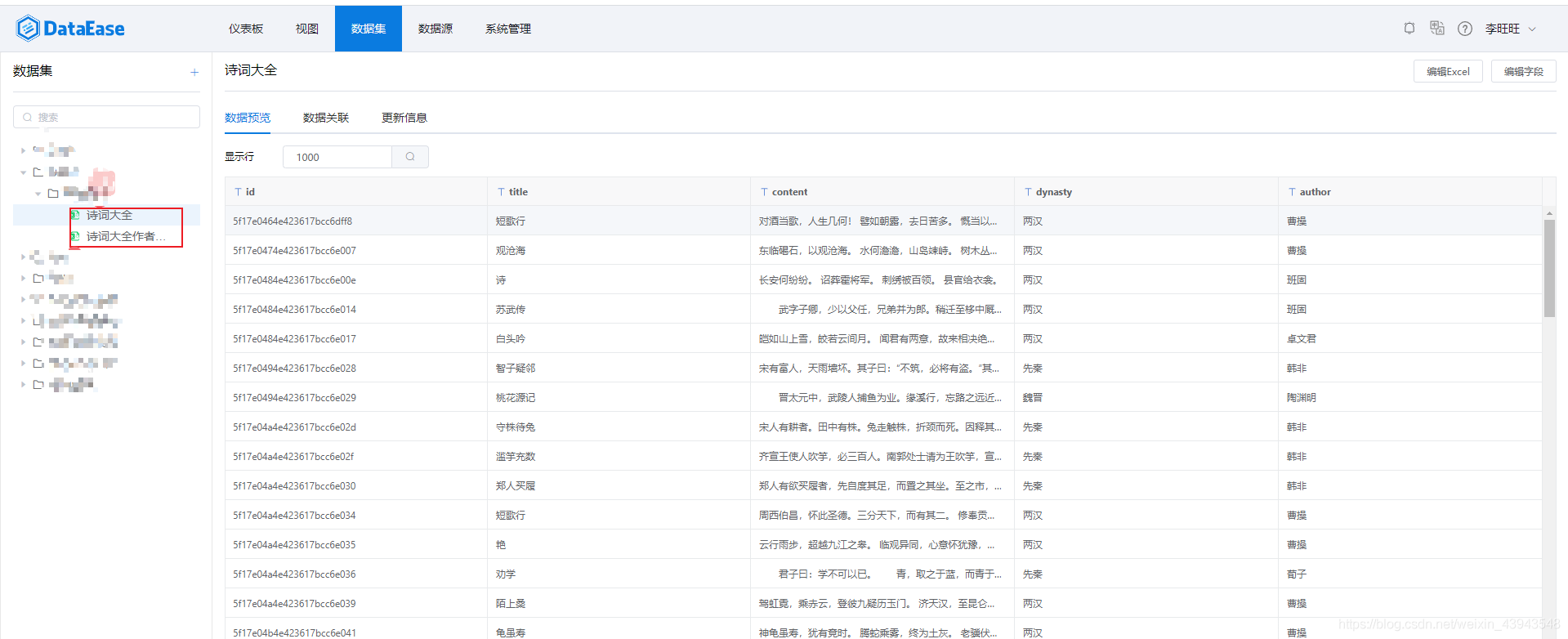Screen dimensions: 1568x639
Task: Click the title column header
Action: click(x=619, y=192)
